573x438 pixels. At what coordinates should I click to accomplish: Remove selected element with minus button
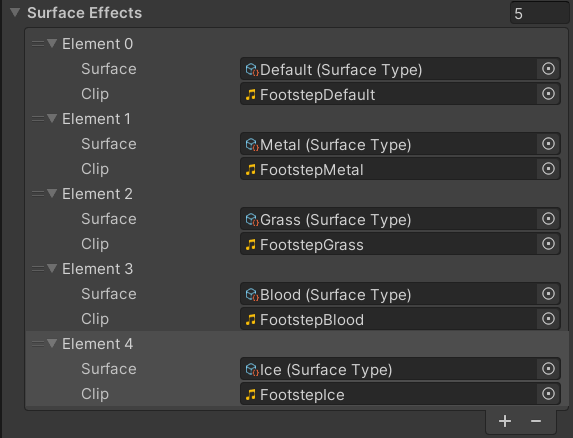pos(536,421)
